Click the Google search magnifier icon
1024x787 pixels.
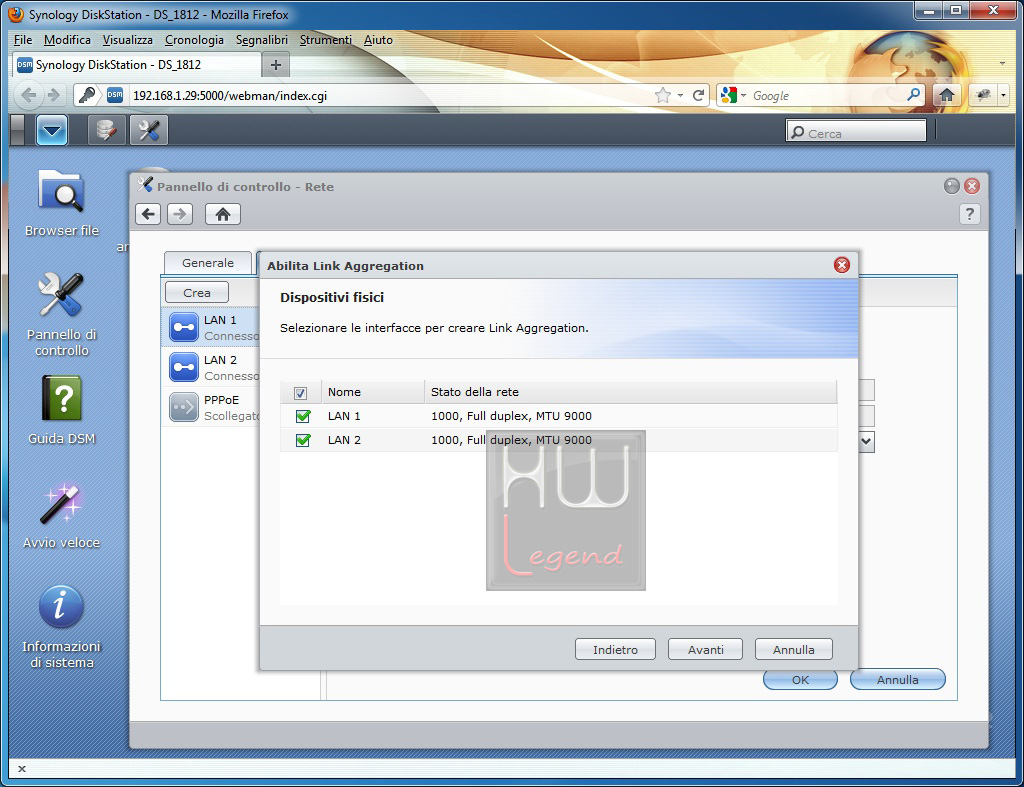(x=914, y=95)
